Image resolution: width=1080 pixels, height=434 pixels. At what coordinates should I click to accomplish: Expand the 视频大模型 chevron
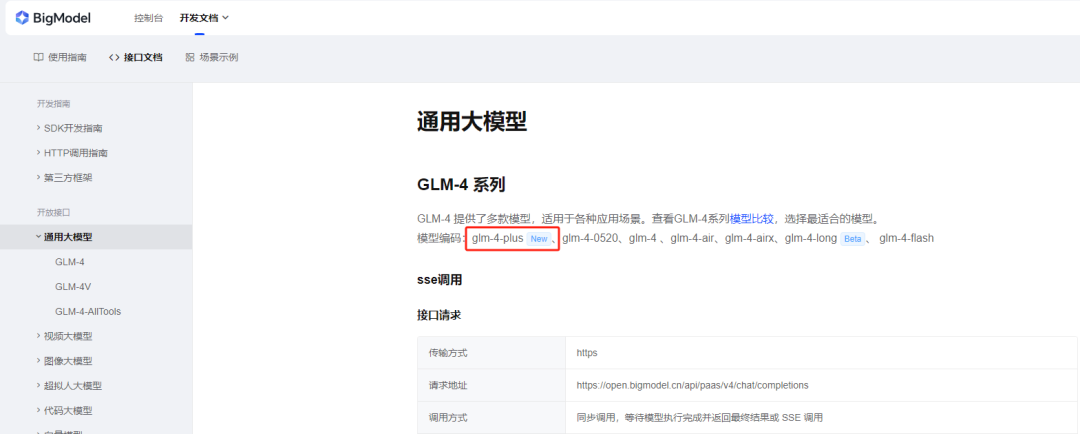39,335
